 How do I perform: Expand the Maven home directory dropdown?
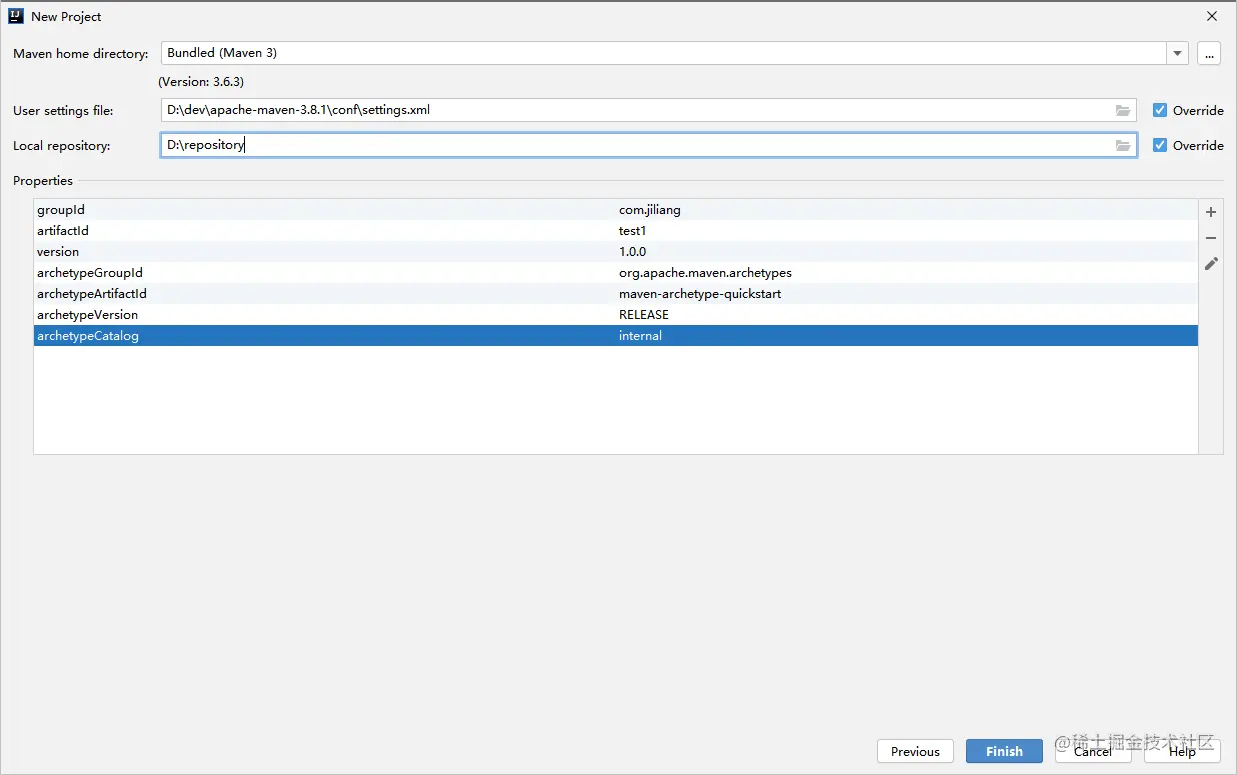(x=1177, y=54)
